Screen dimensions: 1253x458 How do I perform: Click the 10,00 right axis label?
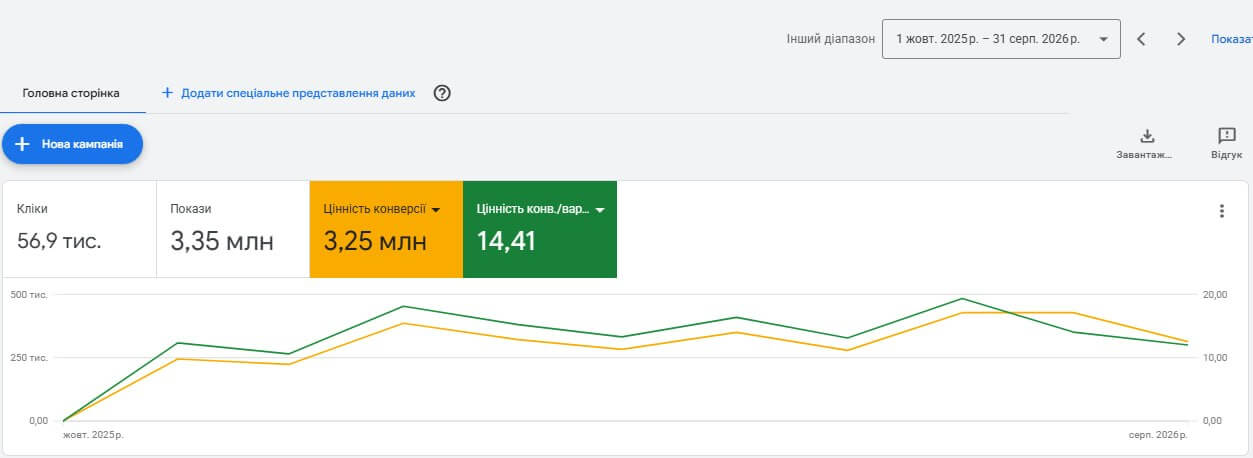pos(1213,358)
